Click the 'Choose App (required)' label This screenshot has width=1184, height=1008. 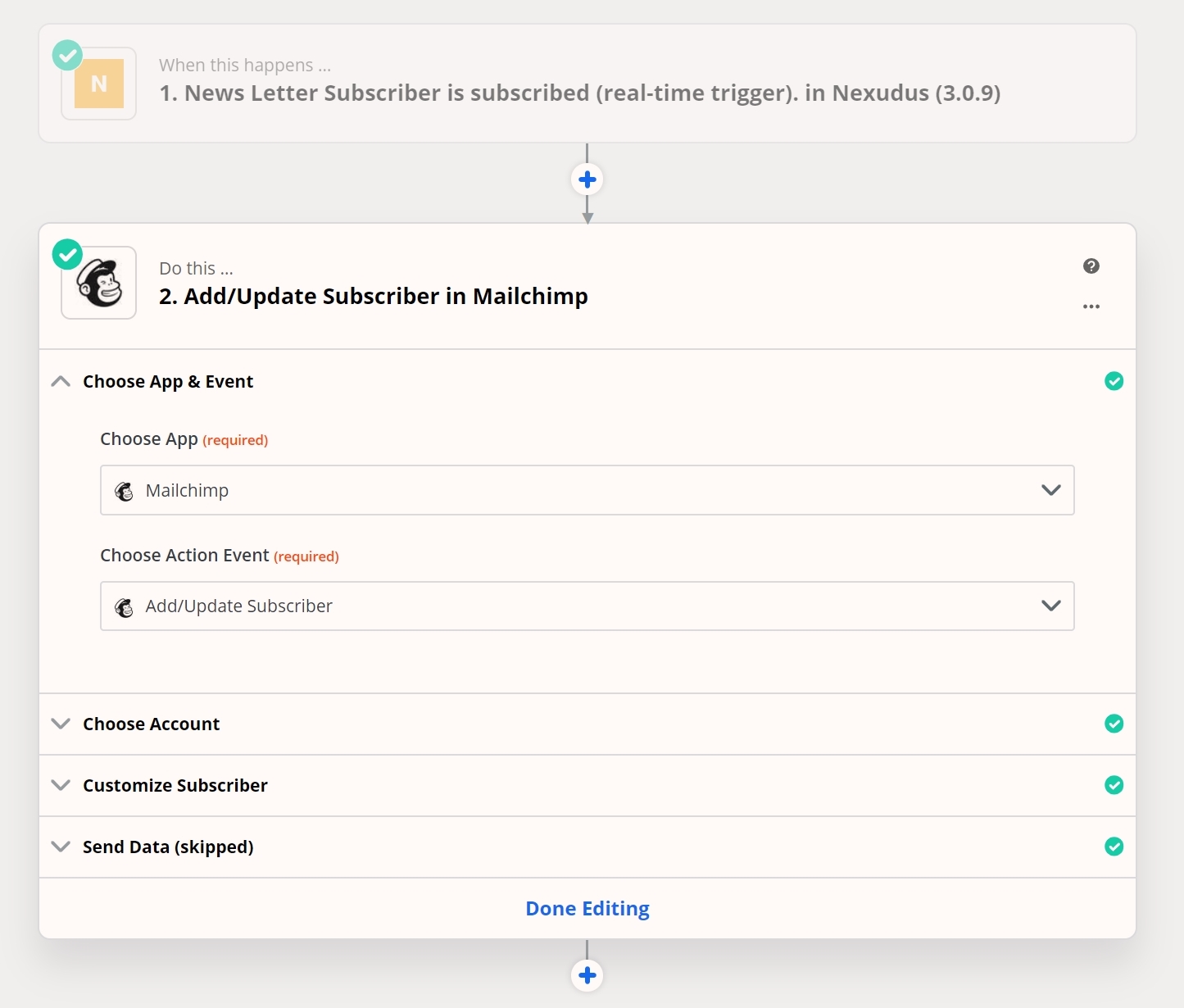click(184, 439)
